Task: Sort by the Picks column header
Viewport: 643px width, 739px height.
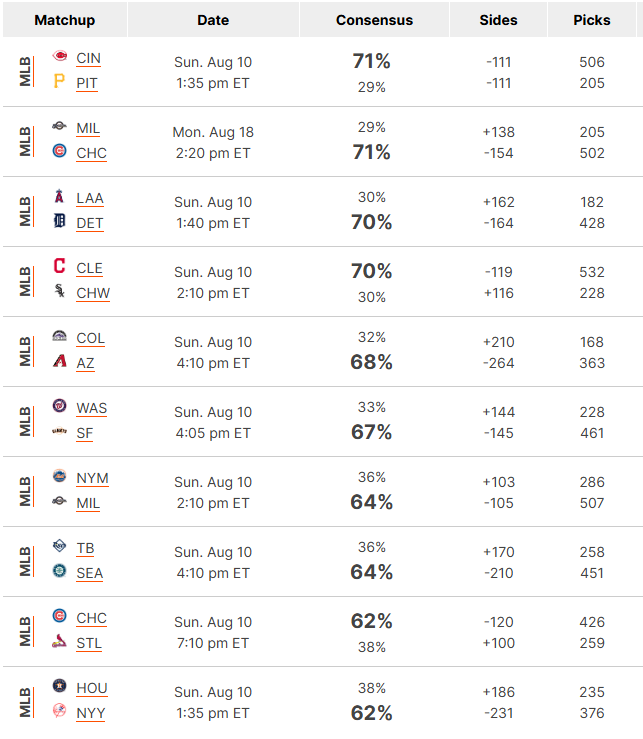Action: [x=592, y=20]
